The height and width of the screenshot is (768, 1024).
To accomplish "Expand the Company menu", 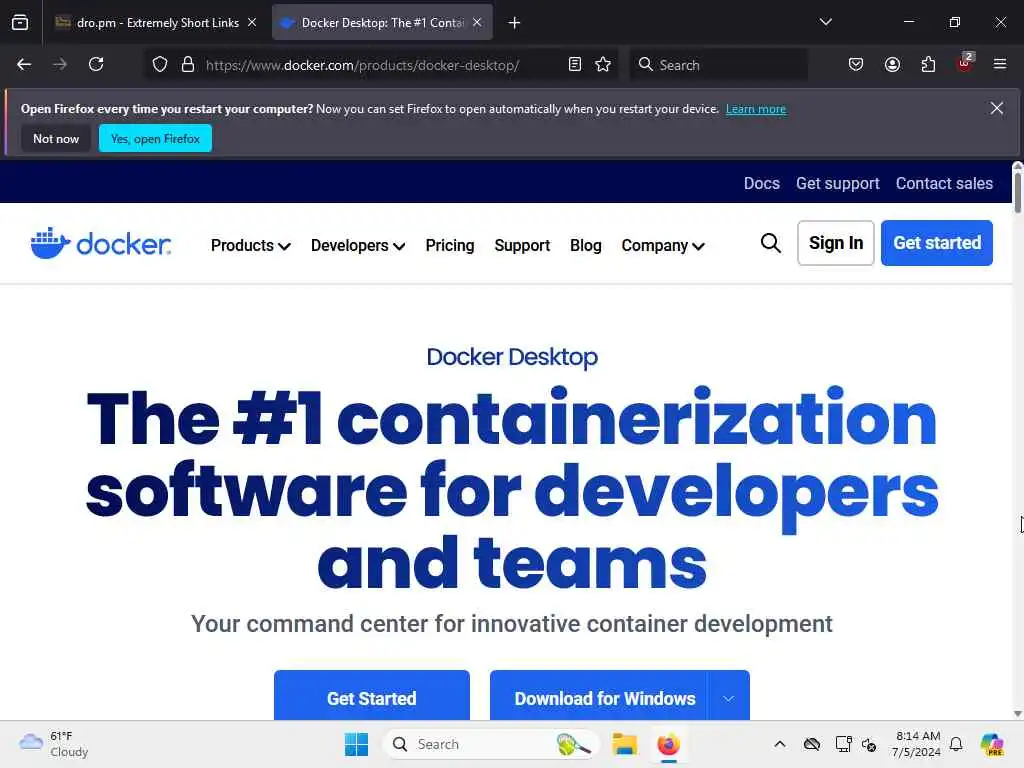I will coord(663,246).
